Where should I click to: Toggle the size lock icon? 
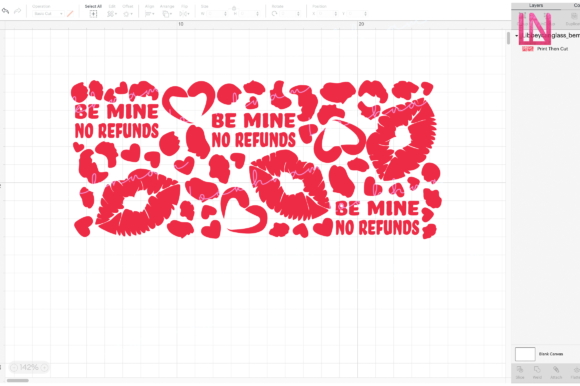pos(234,8)
